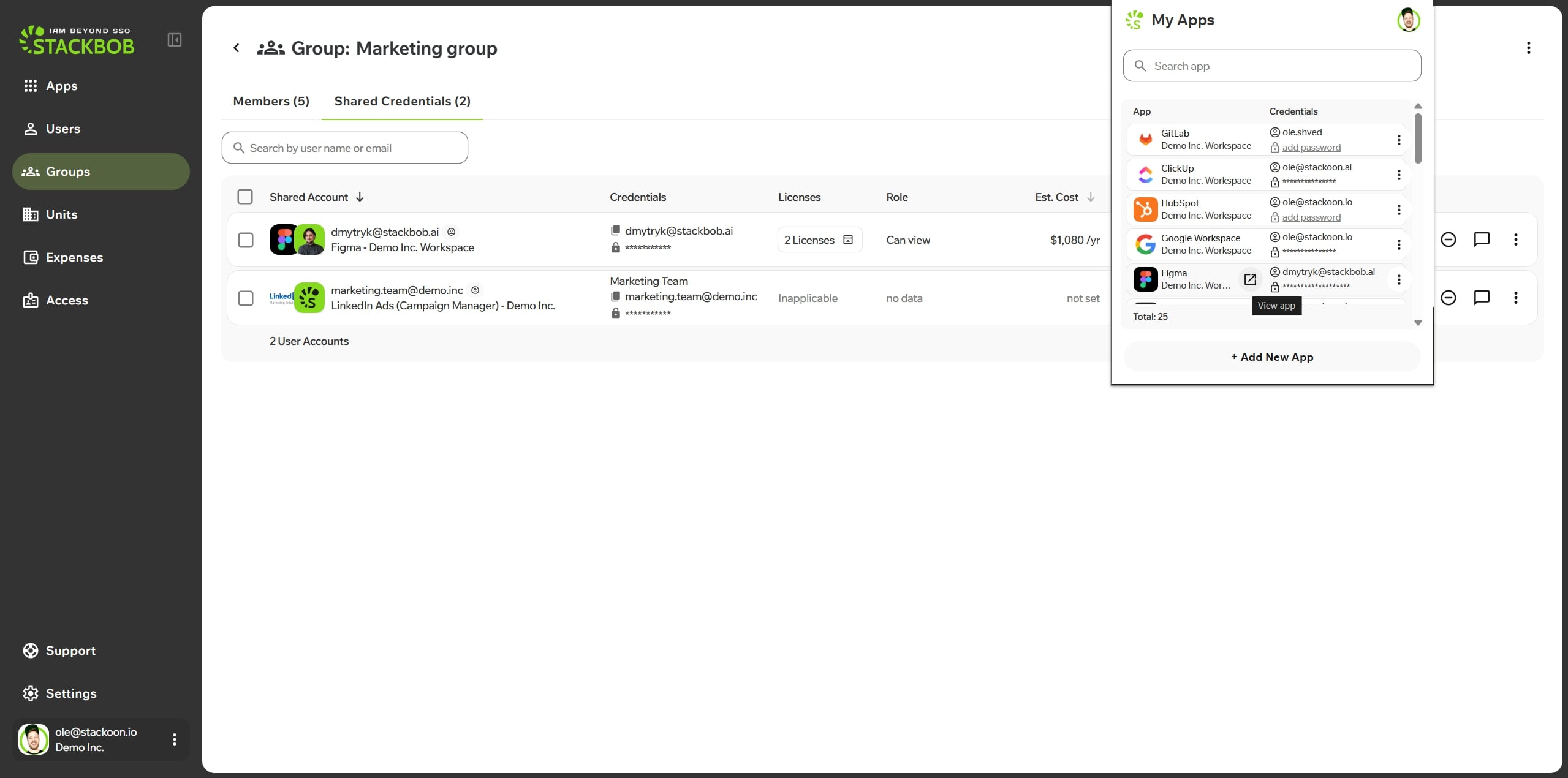Toggle select-all checkbox in table header

[x=245, y=197]
